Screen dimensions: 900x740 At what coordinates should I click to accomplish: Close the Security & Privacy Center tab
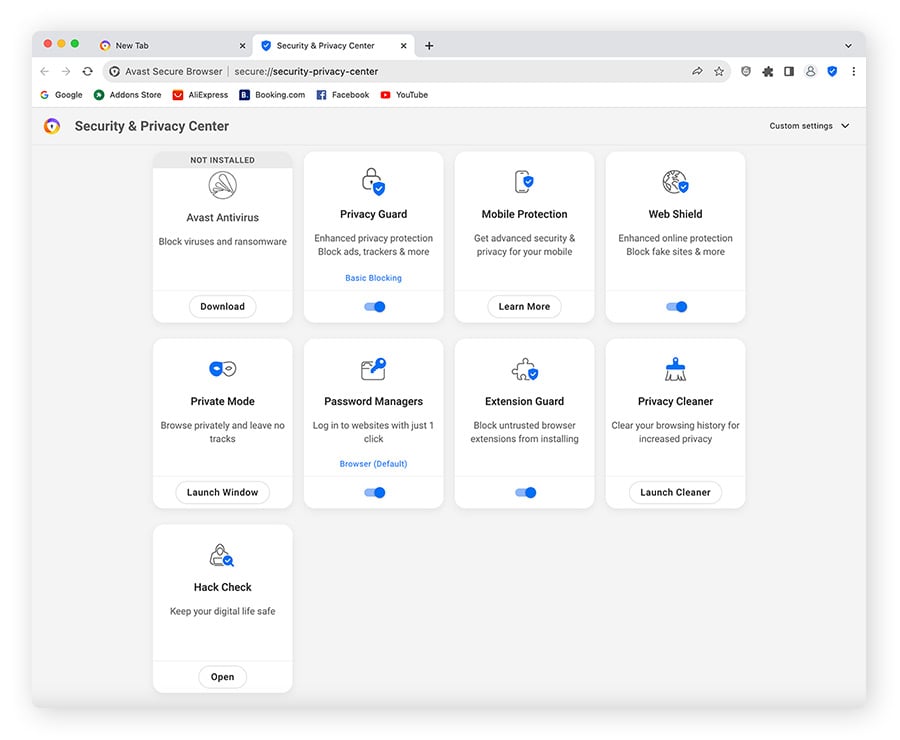click(x=404, y=45)
